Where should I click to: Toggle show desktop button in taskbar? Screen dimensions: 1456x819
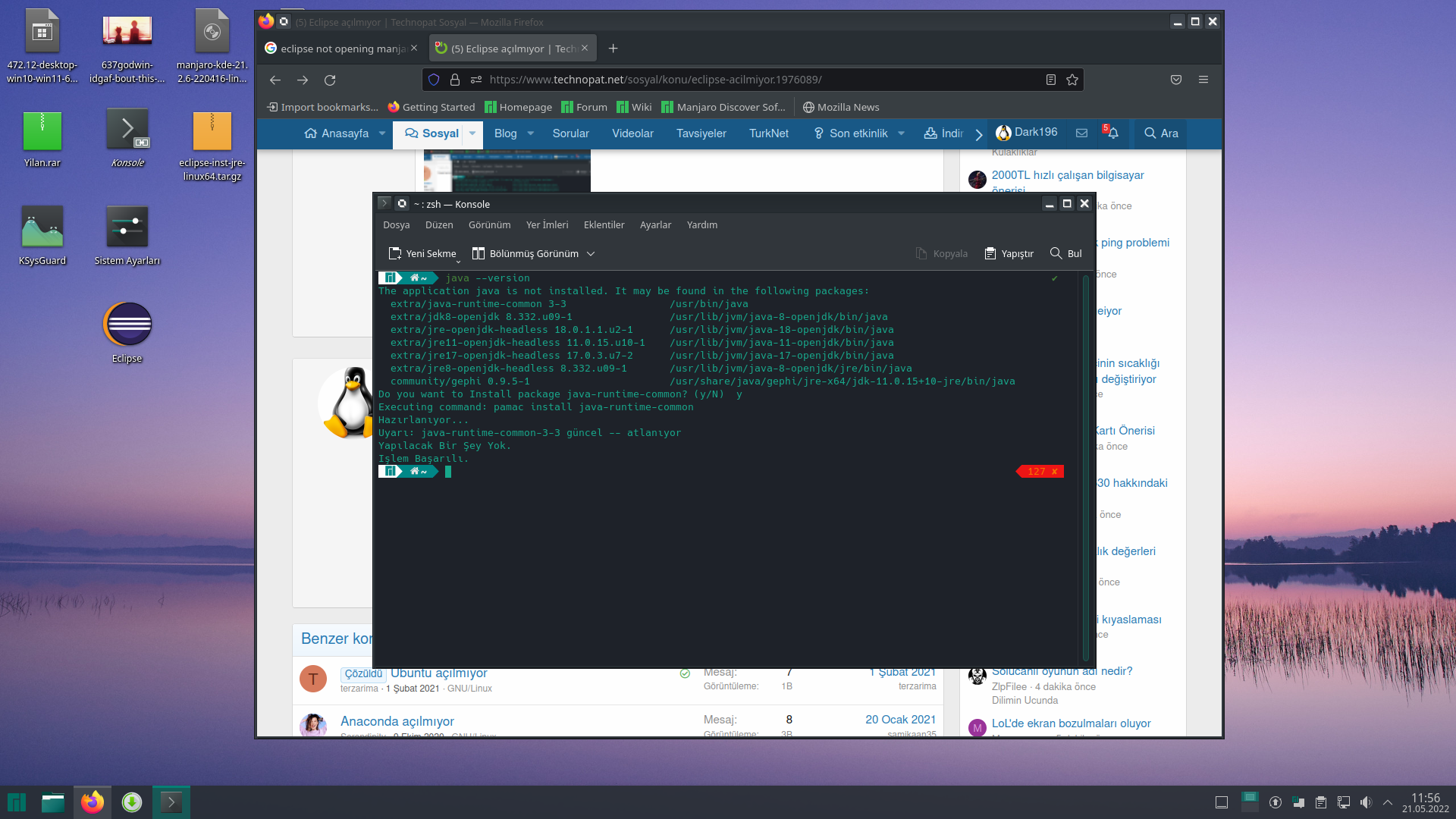[x=1221, y=802]
